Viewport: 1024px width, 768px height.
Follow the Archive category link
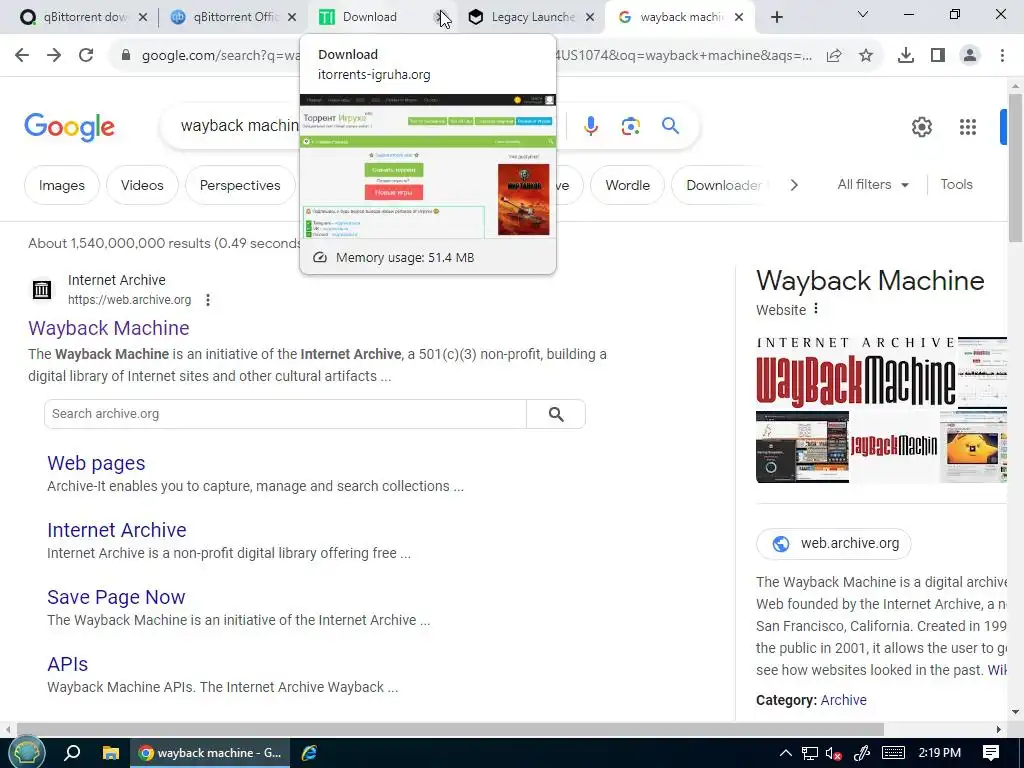[x=843, y=700]
